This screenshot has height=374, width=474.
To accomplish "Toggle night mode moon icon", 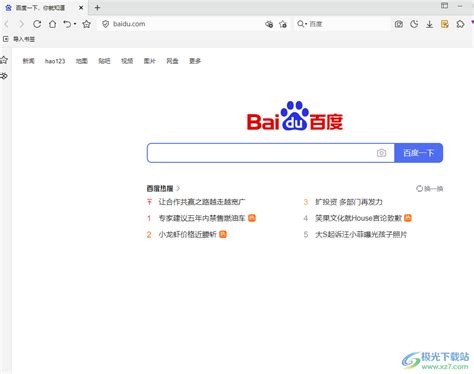I will [x=414, y=24].
